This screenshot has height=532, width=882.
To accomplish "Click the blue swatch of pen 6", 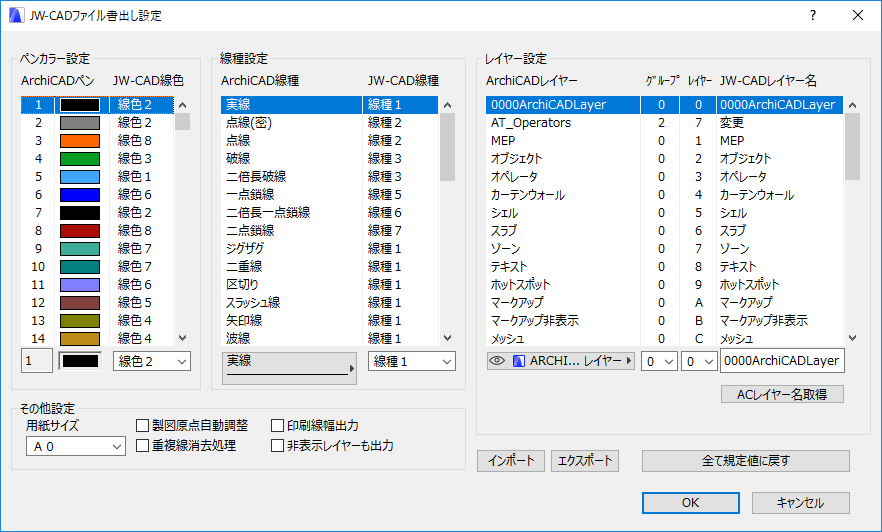I will [80, 195].
